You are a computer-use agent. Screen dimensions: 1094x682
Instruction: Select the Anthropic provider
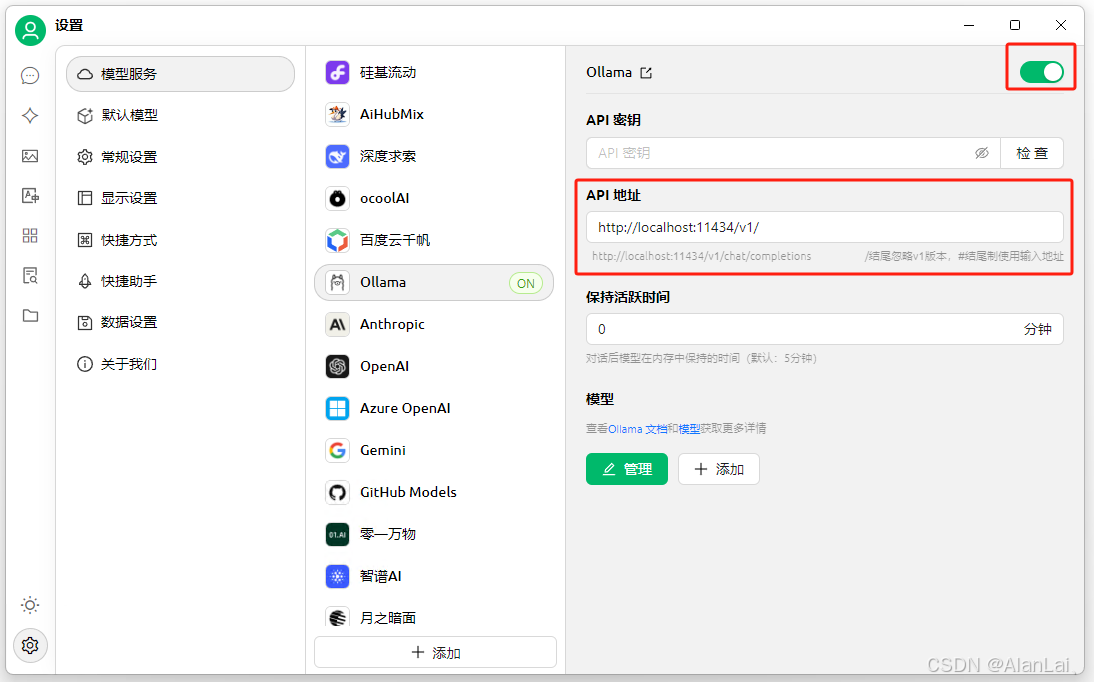point(434,325)
